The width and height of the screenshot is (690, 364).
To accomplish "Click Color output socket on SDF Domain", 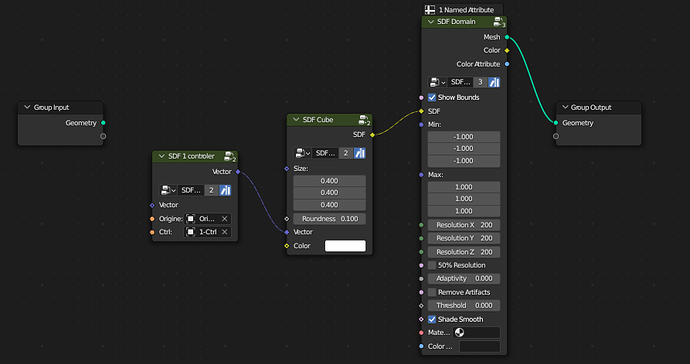I will point(507,51).
